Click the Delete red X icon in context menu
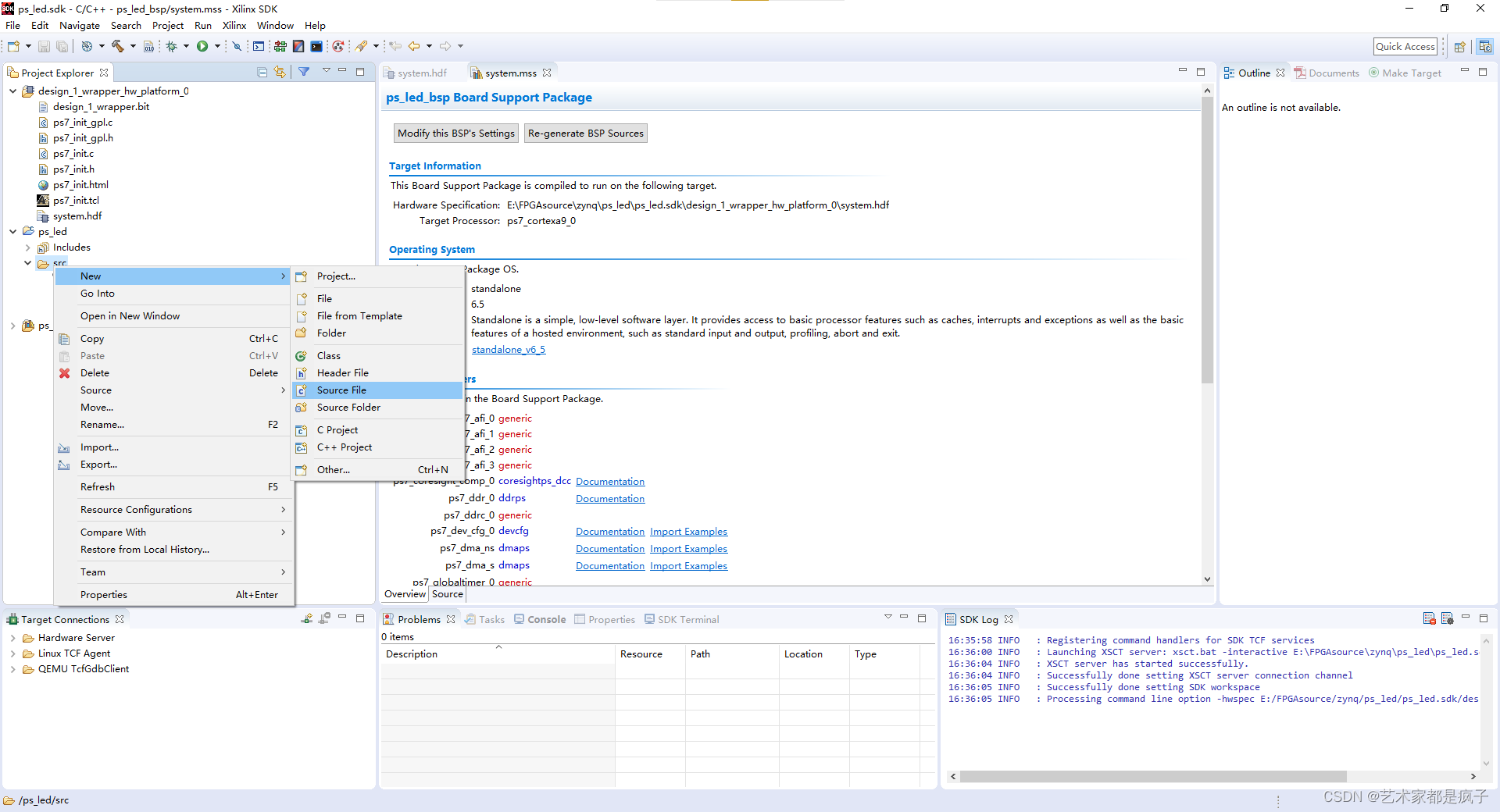 pos(65,373)
